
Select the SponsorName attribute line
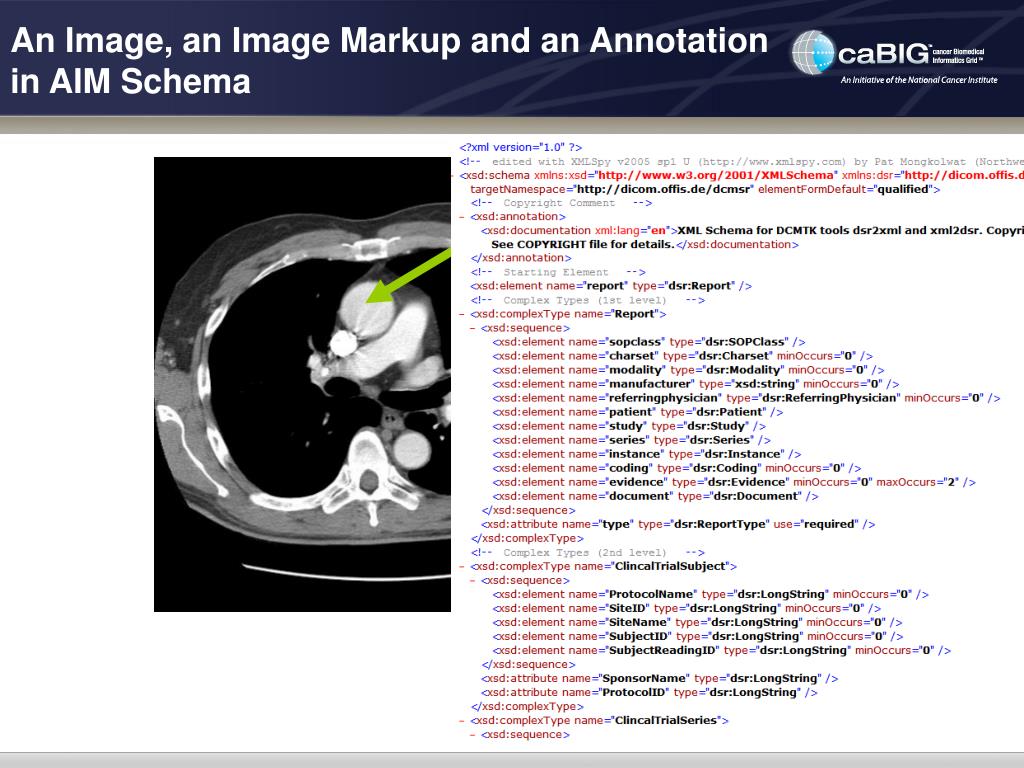[x=659, y=678]
